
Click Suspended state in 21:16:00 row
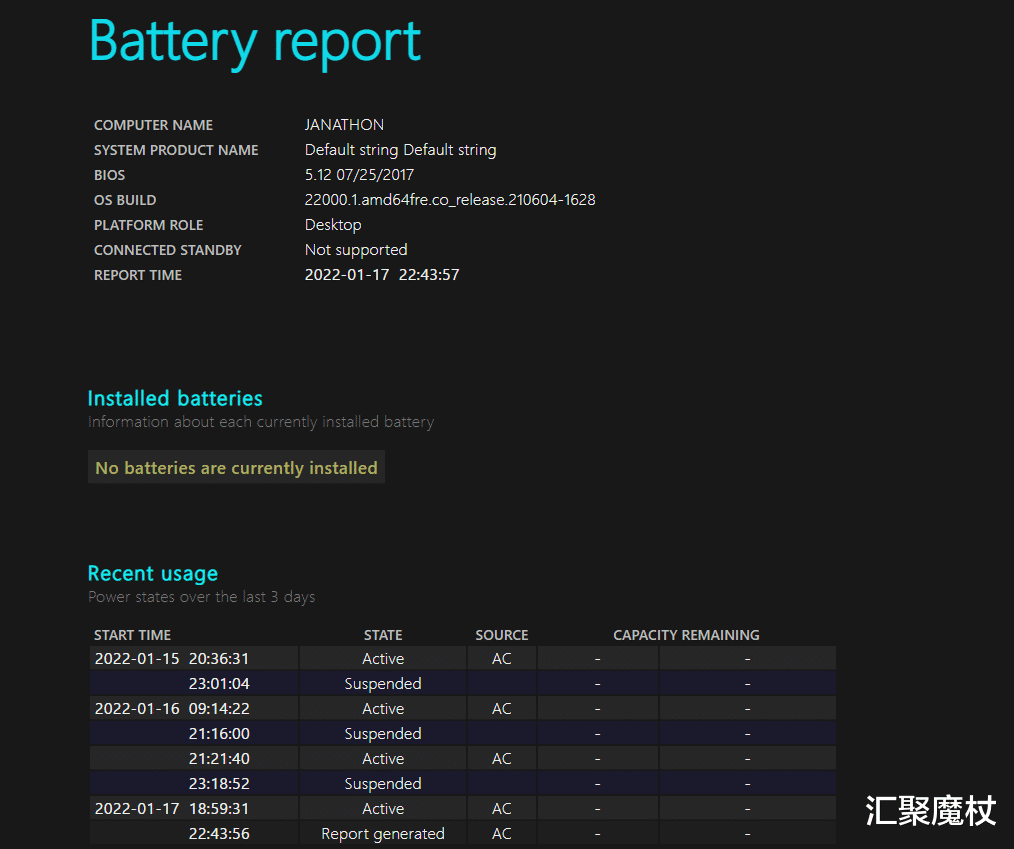tap(383, 734)
